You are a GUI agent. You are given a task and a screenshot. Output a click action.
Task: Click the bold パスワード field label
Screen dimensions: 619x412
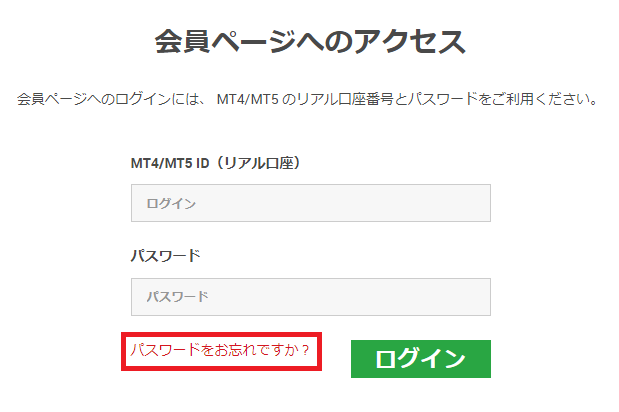coord(166,255)
